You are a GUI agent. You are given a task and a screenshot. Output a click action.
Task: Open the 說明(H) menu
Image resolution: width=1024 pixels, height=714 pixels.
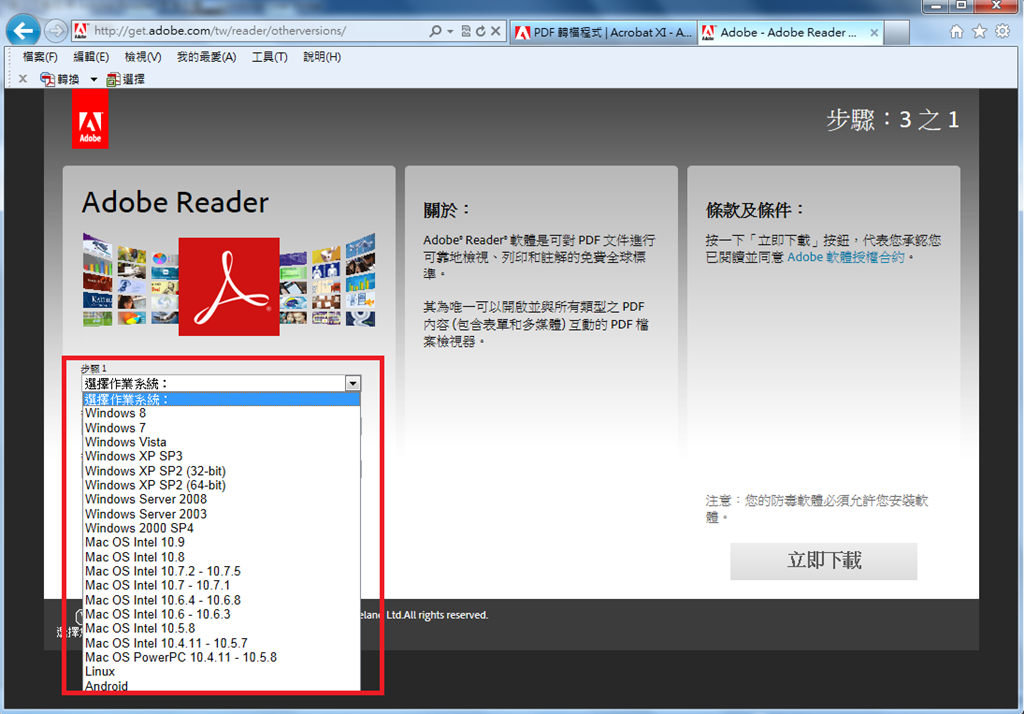coord(322,57)
